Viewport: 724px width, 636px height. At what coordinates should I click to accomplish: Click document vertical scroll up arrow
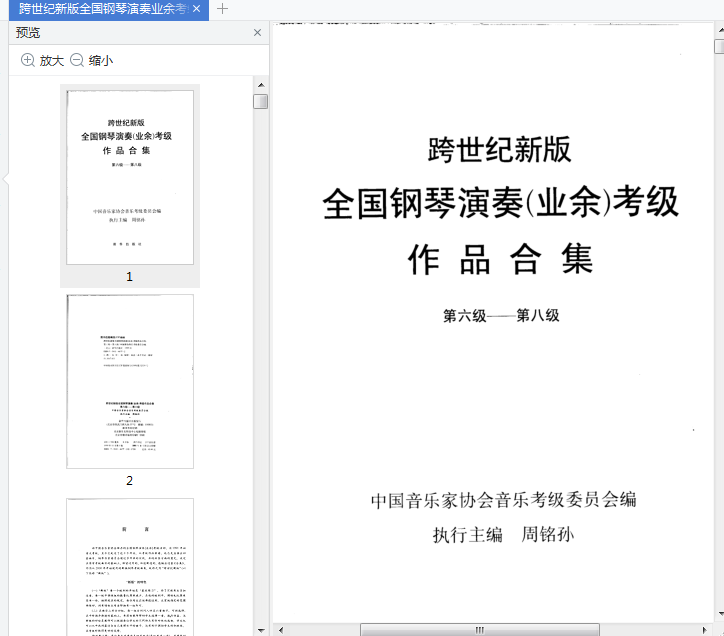click(720, 30)
